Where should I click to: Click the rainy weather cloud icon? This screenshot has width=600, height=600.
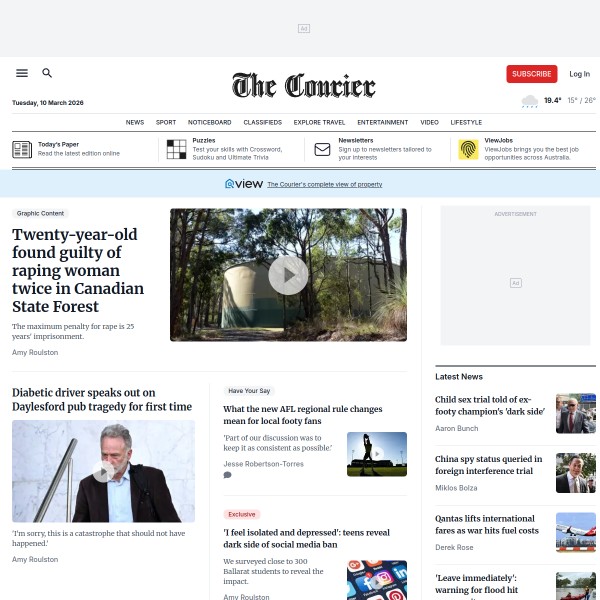pyautogui.click(x=530, y=101)
